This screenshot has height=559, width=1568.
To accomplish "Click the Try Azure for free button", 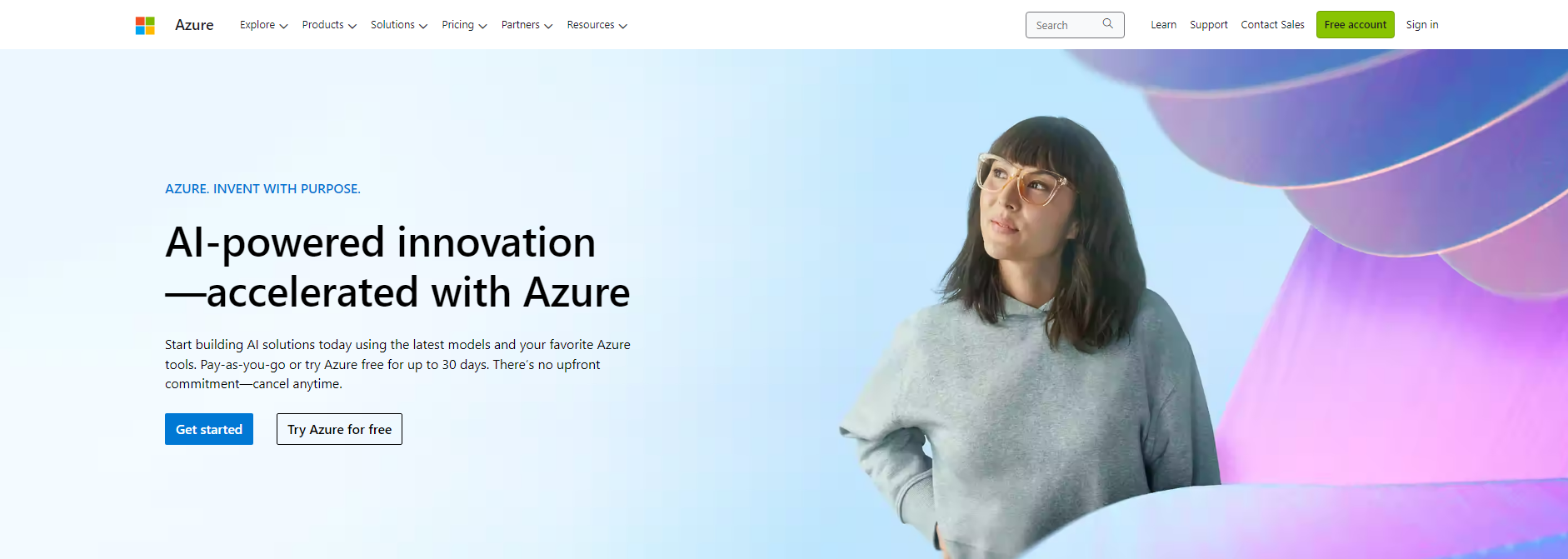I will 339,429.
